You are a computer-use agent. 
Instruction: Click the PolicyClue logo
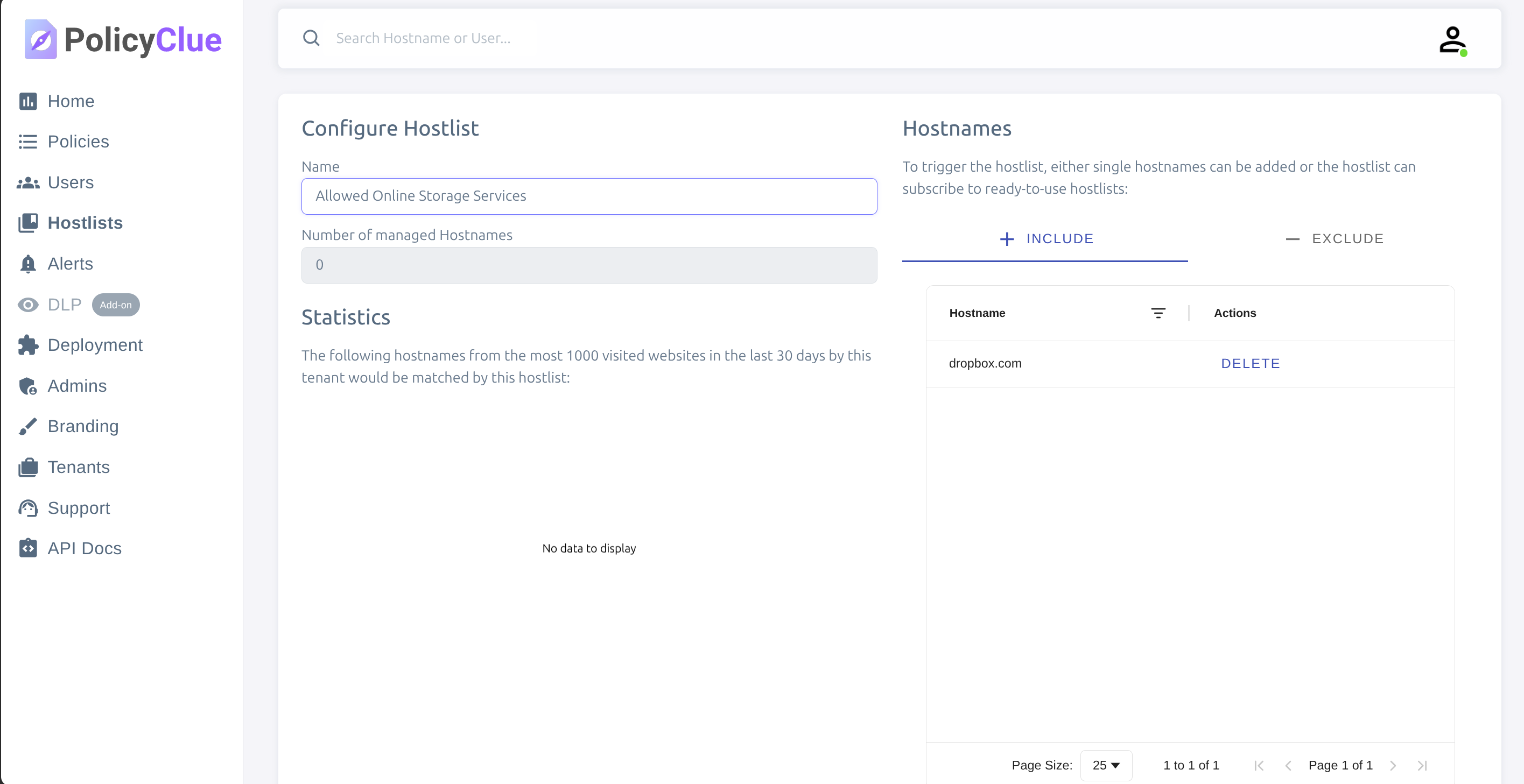coord(122,40)
